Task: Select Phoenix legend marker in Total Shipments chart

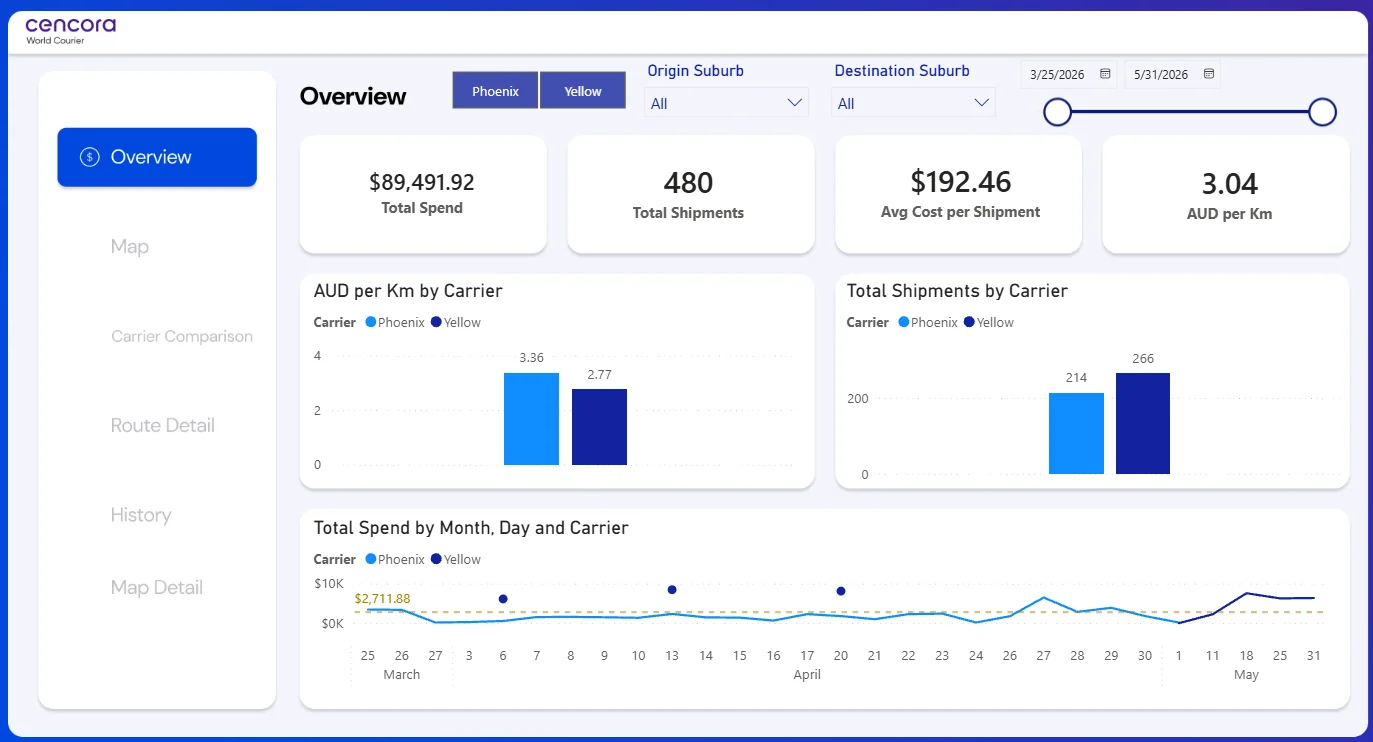Action: (904, 322)
